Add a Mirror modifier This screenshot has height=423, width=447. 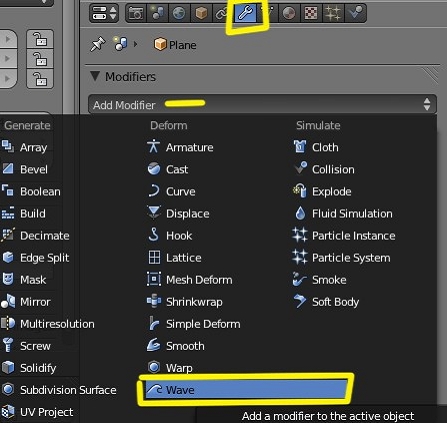(x=26, y=302)
